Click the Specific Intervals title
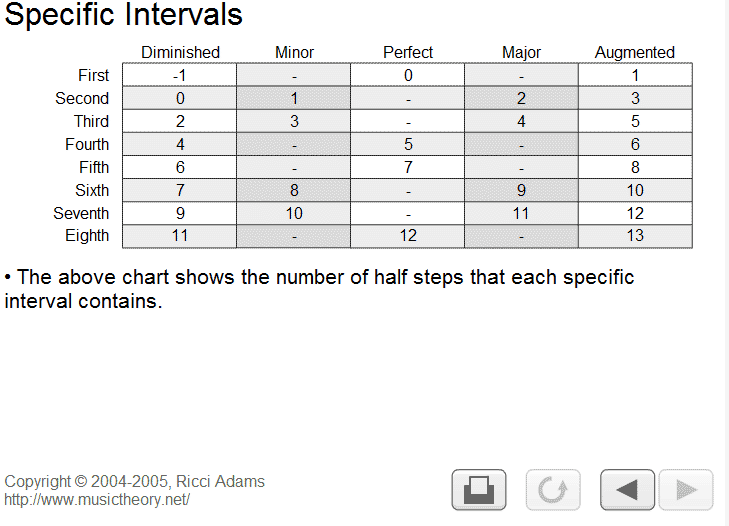Screen dimensions: 729x526 pyautogui.click(x=124, y=15)
